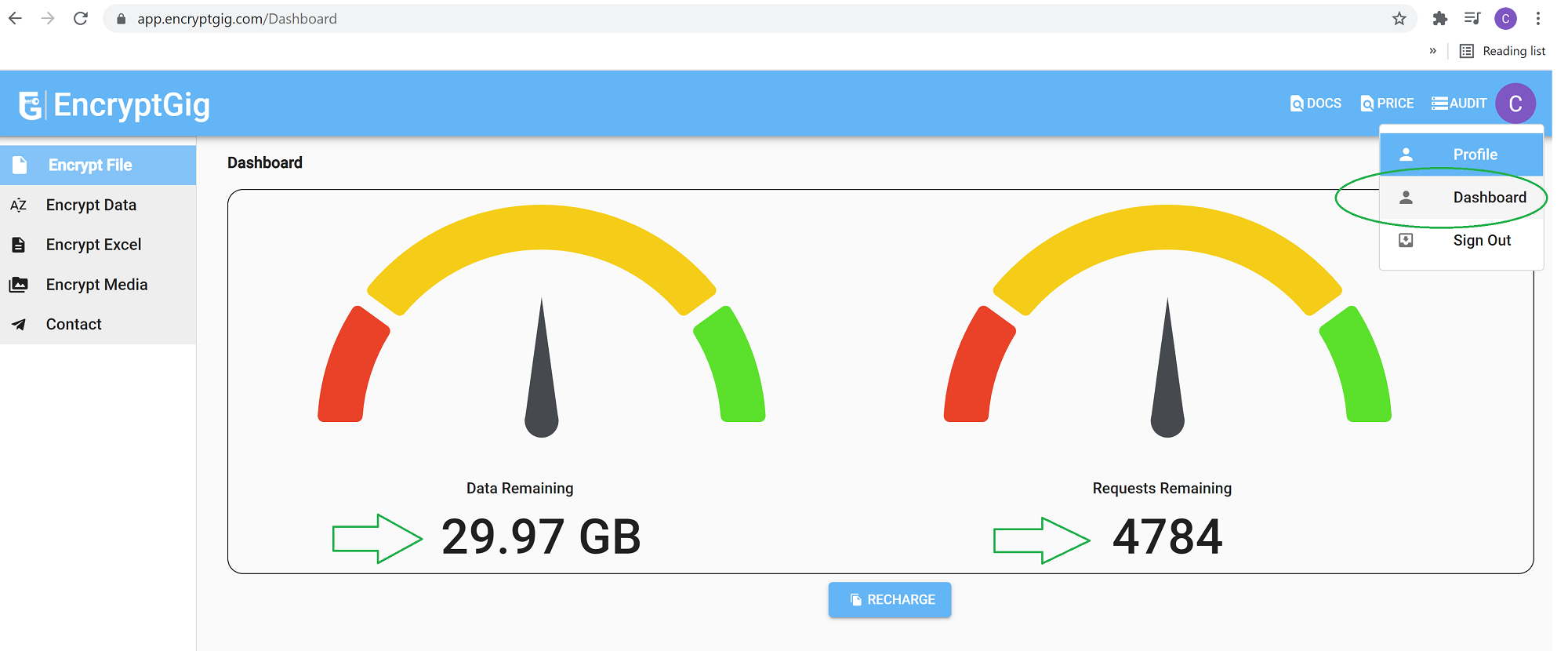Screen dimensions: 1568x651
Task: Click the Data Remaining label
Action: click(520, 489)
